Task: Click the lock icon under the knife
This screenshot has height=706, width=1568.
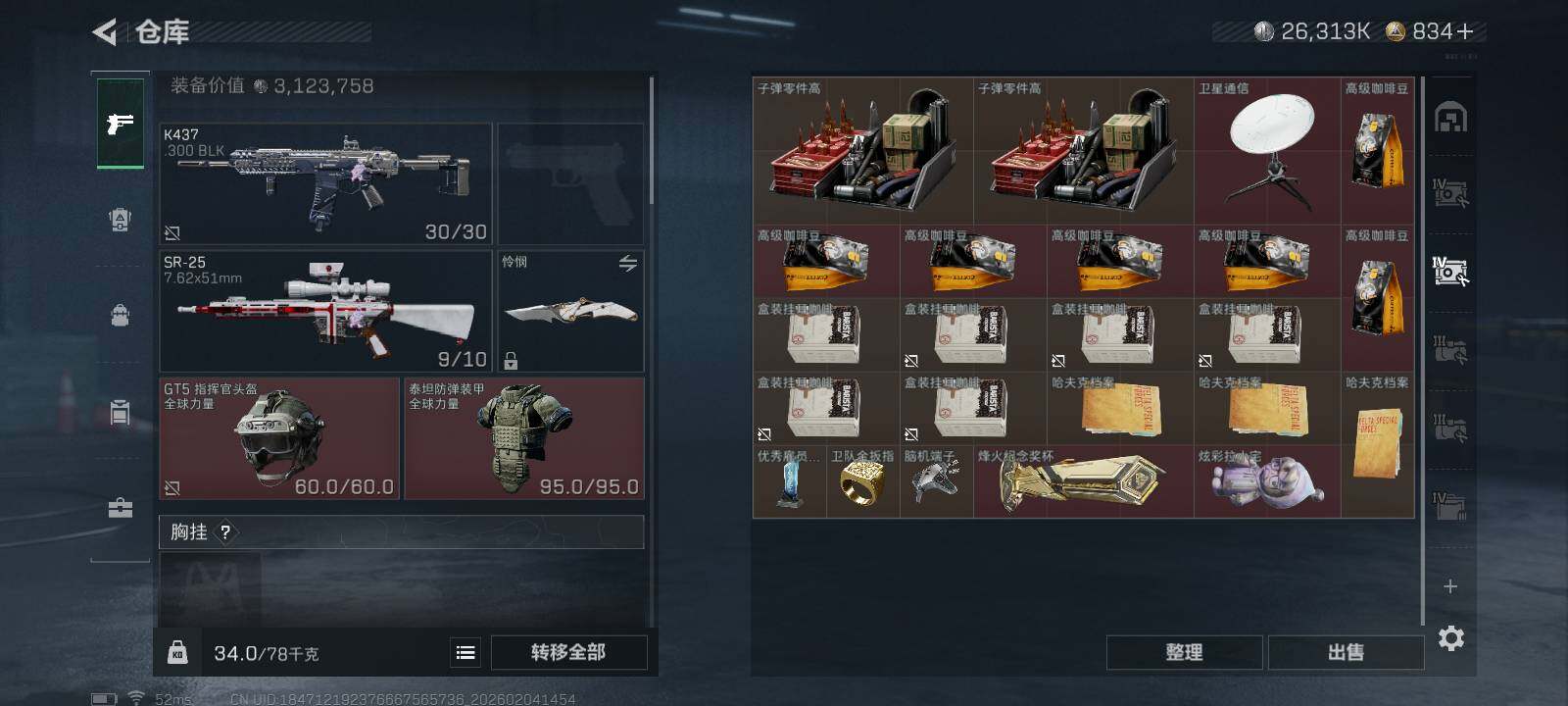Action: pos(511,361)
